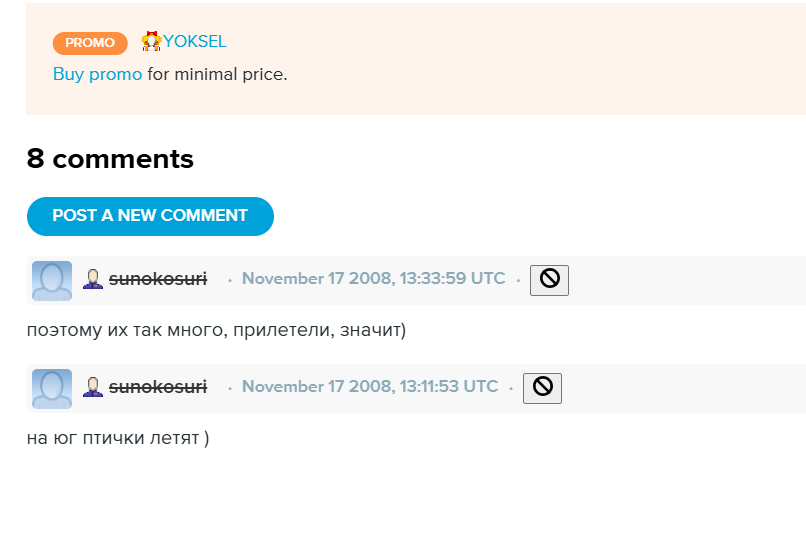The image size is (806, 539).
Task: Click the "for minimal price" promo text
Action: click(217, 74)
